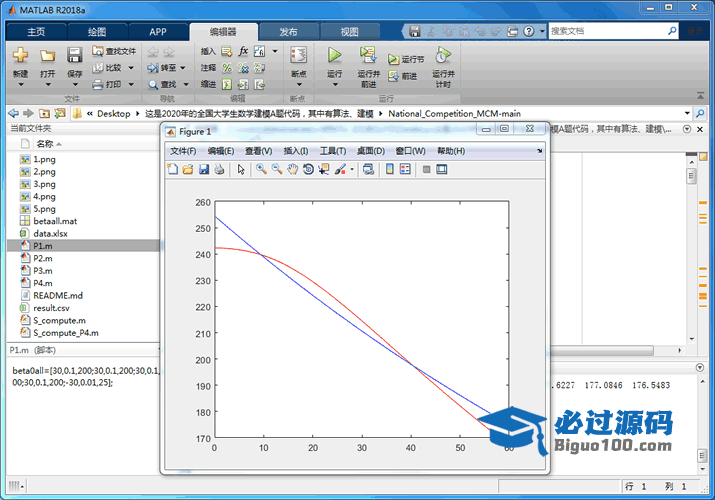This screenshot has height=500, width=715.
Task: Click the Advance (前进) button in the Run group
Action: [x=403, y=76]
